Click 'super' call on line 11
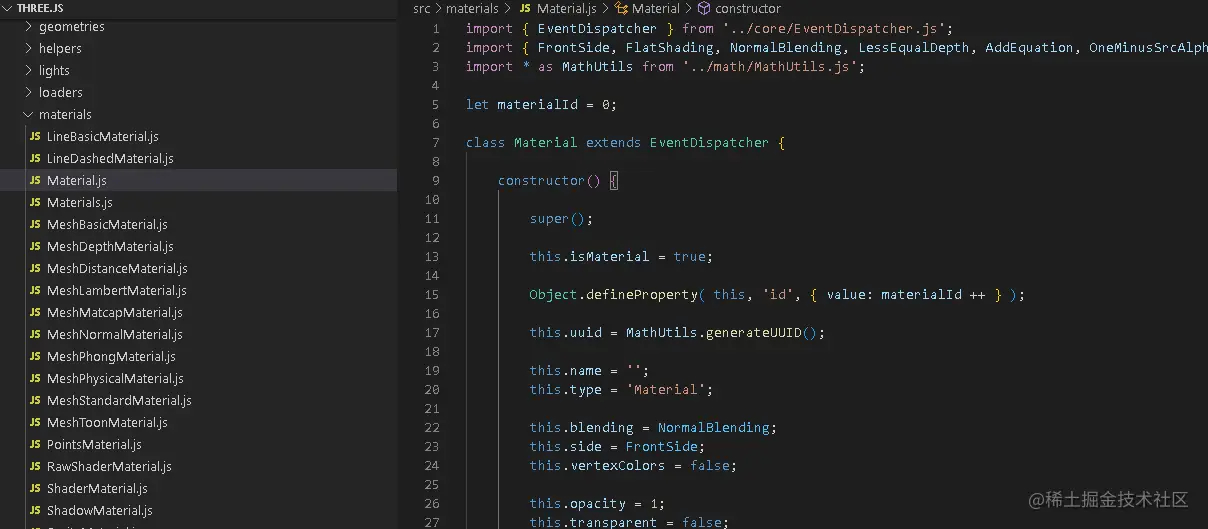This screenshot has width=1208, height=529. click(549, 218)
